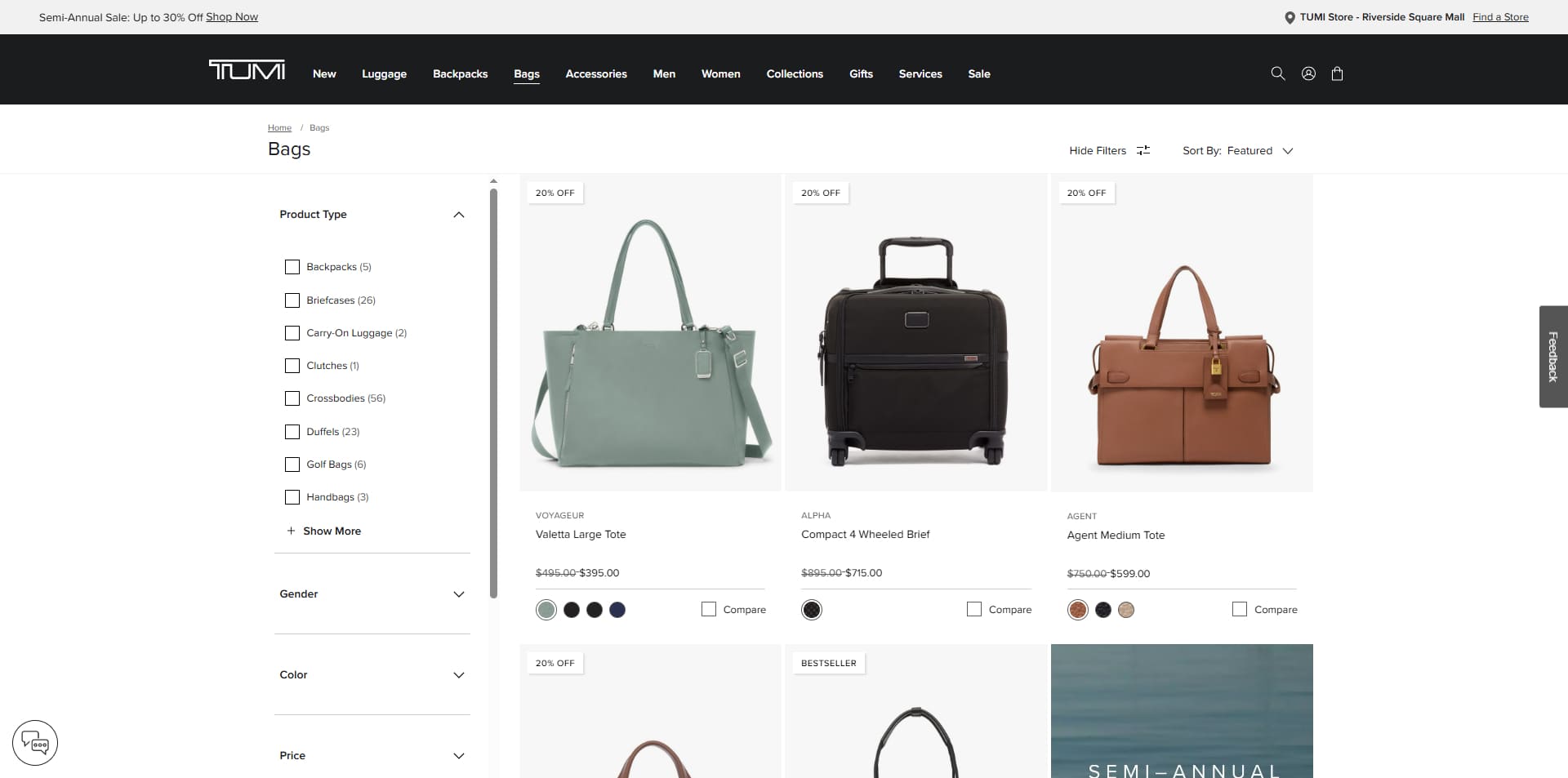Screen dimensions: 1568x778
Task: Click the BESTSELLER badge
Action: pyautogui.click(x=829, y=663)
